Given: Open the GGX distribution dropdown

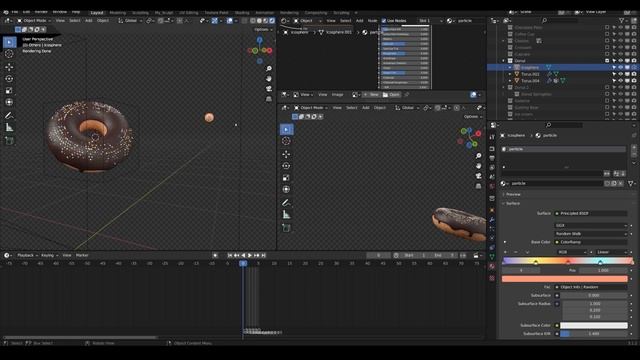Looking at the screenshot, I should click(x=590, y=225).
